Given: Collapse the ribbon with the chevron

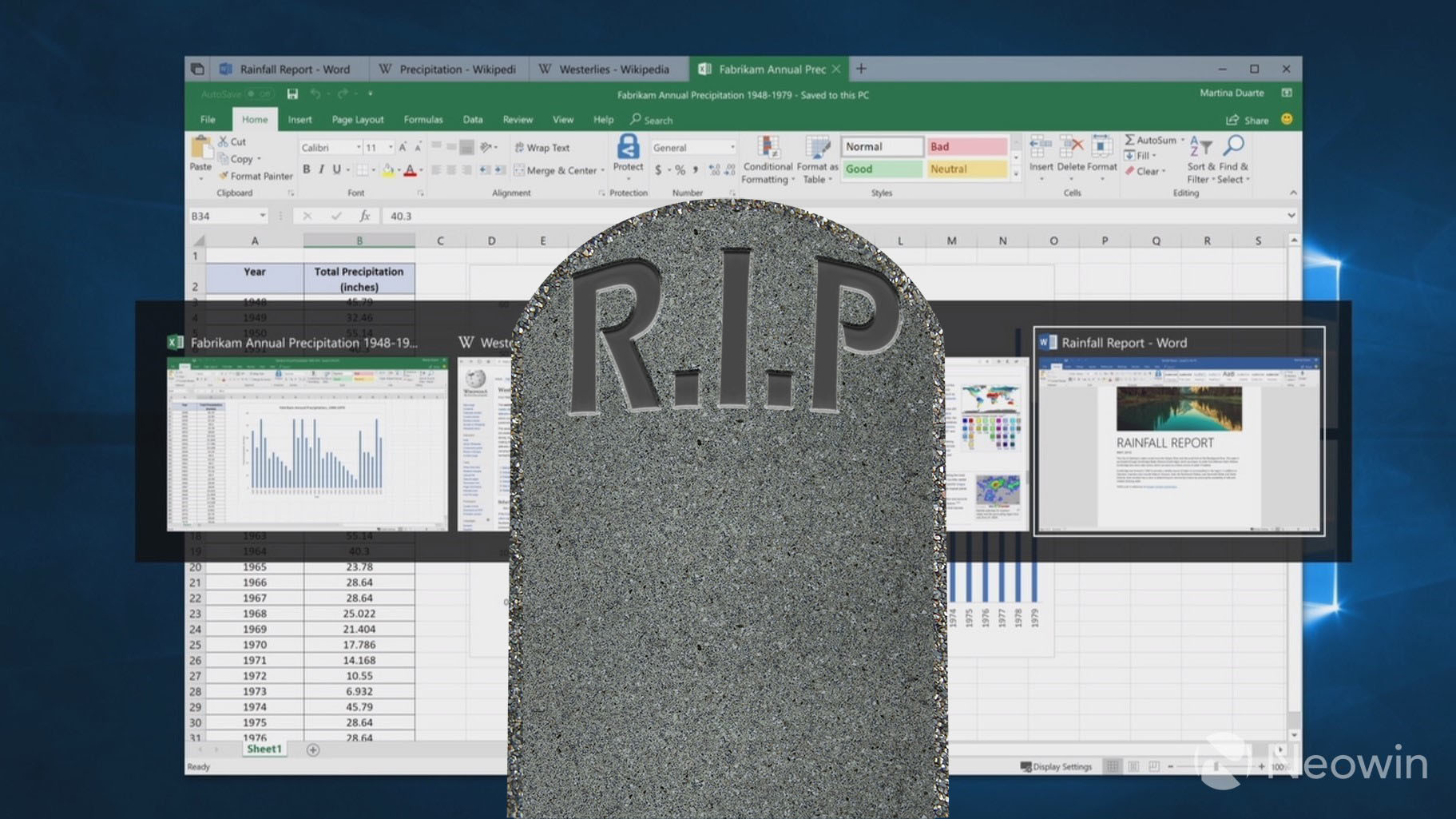Looking at the screenshot, I should pos(1292,193).
